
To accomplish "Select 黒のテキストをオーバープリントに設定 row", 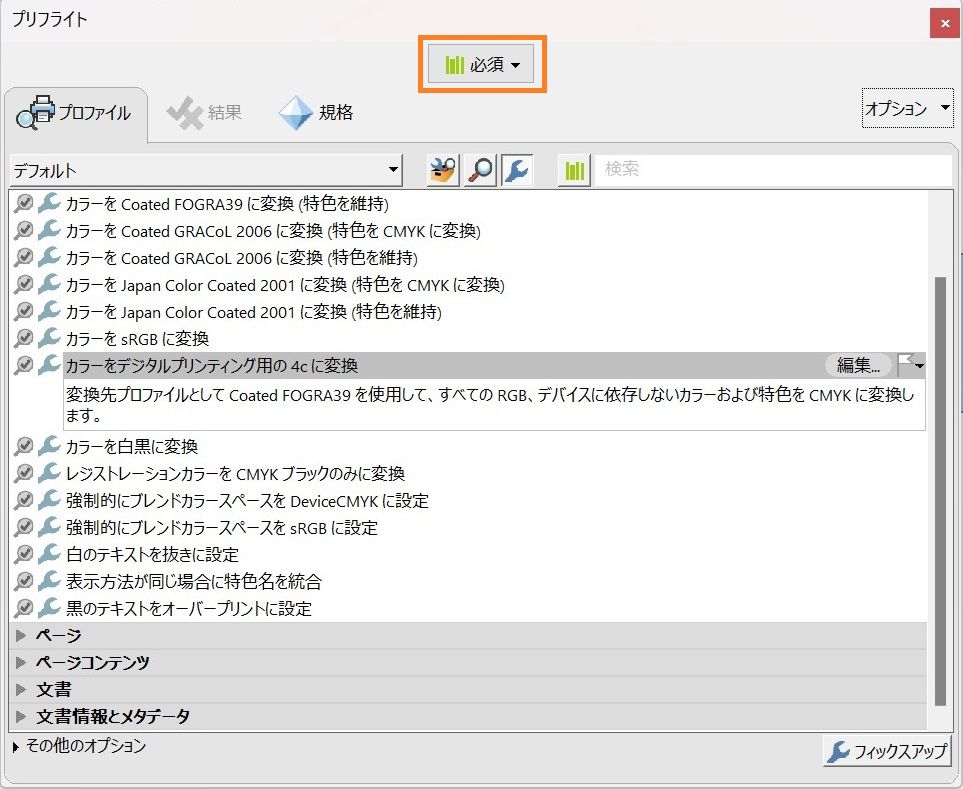I will (468, 608).
